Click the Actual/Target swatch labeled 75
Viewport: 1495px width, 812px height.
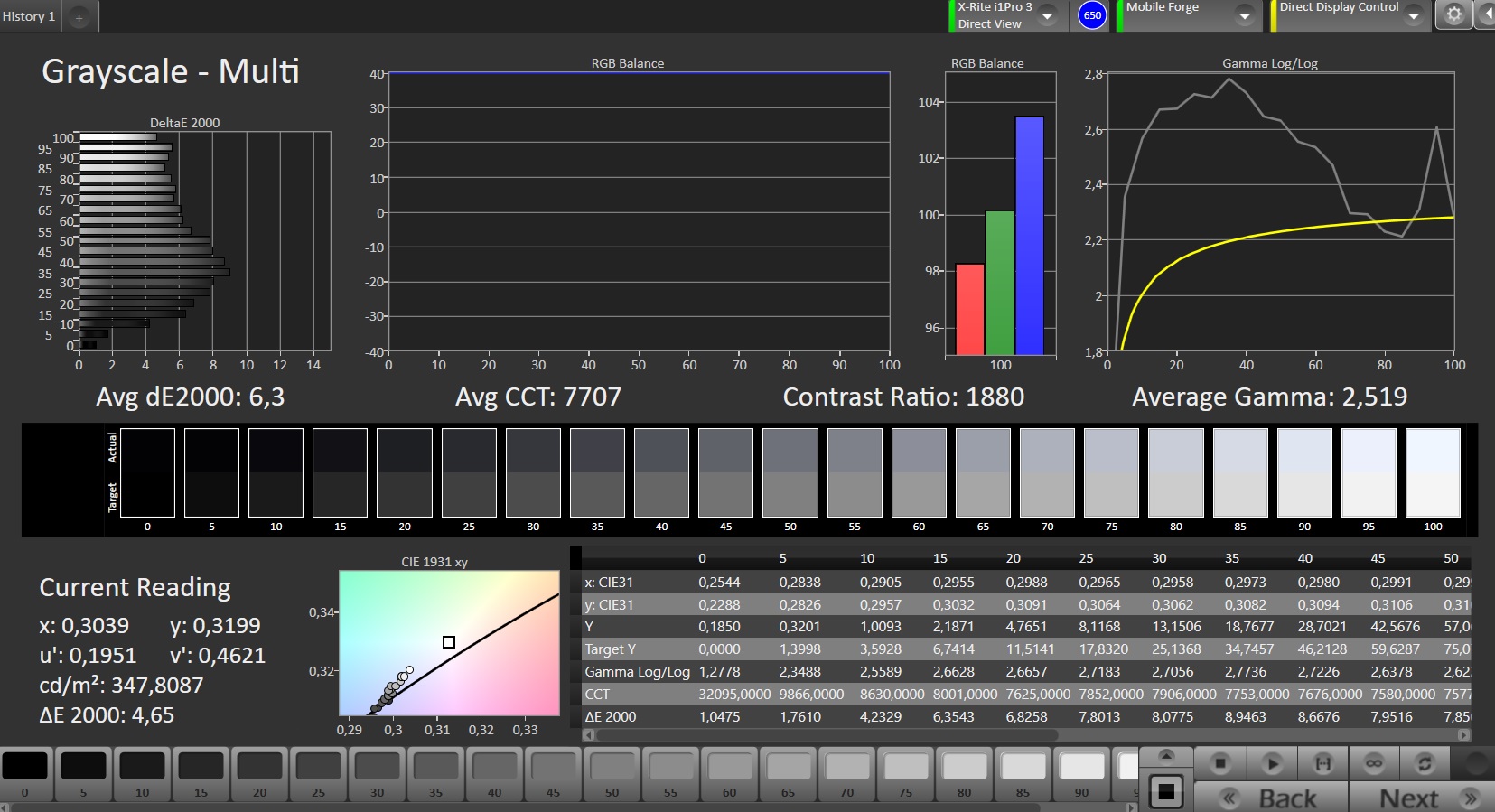[x=1111, y=472]
